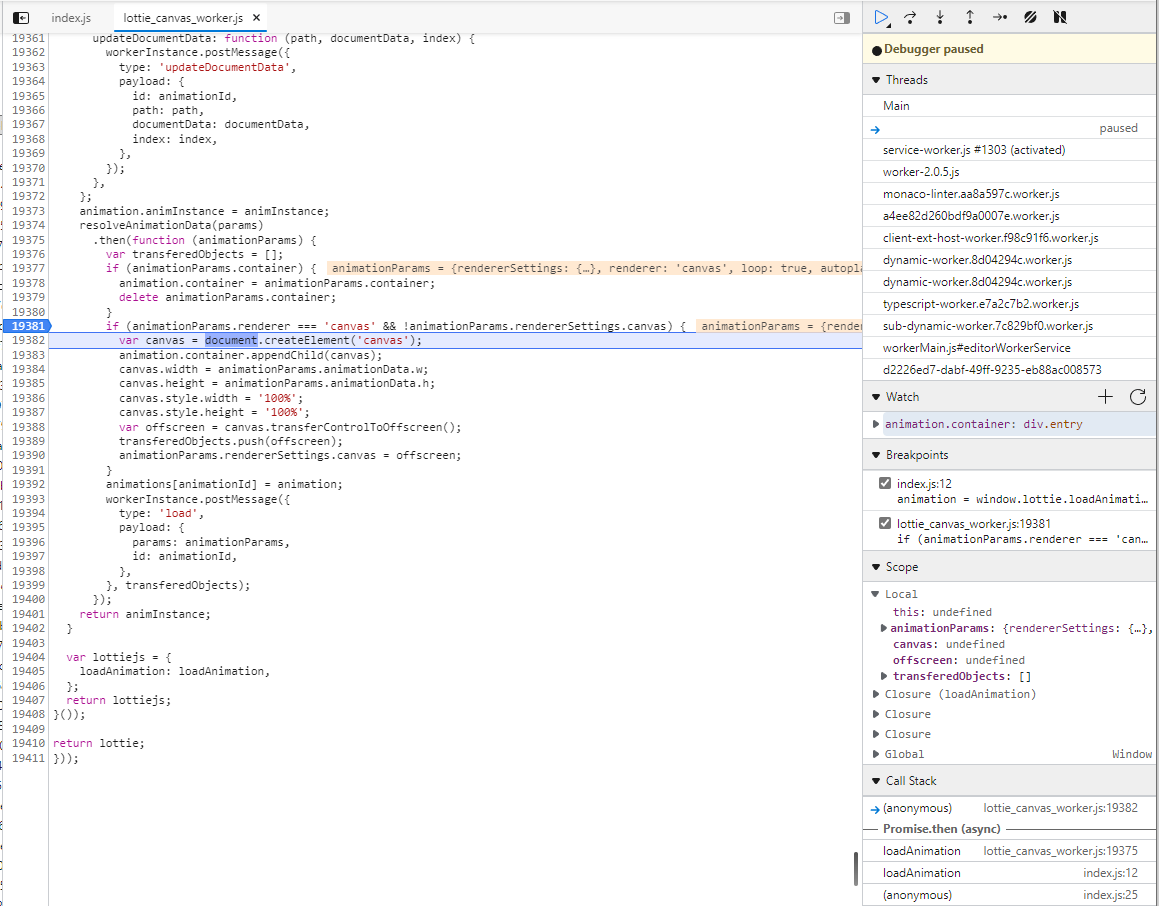This screenshot has width=1159, height=906.
Task: Step over the next function call
Action: (911, 17)
